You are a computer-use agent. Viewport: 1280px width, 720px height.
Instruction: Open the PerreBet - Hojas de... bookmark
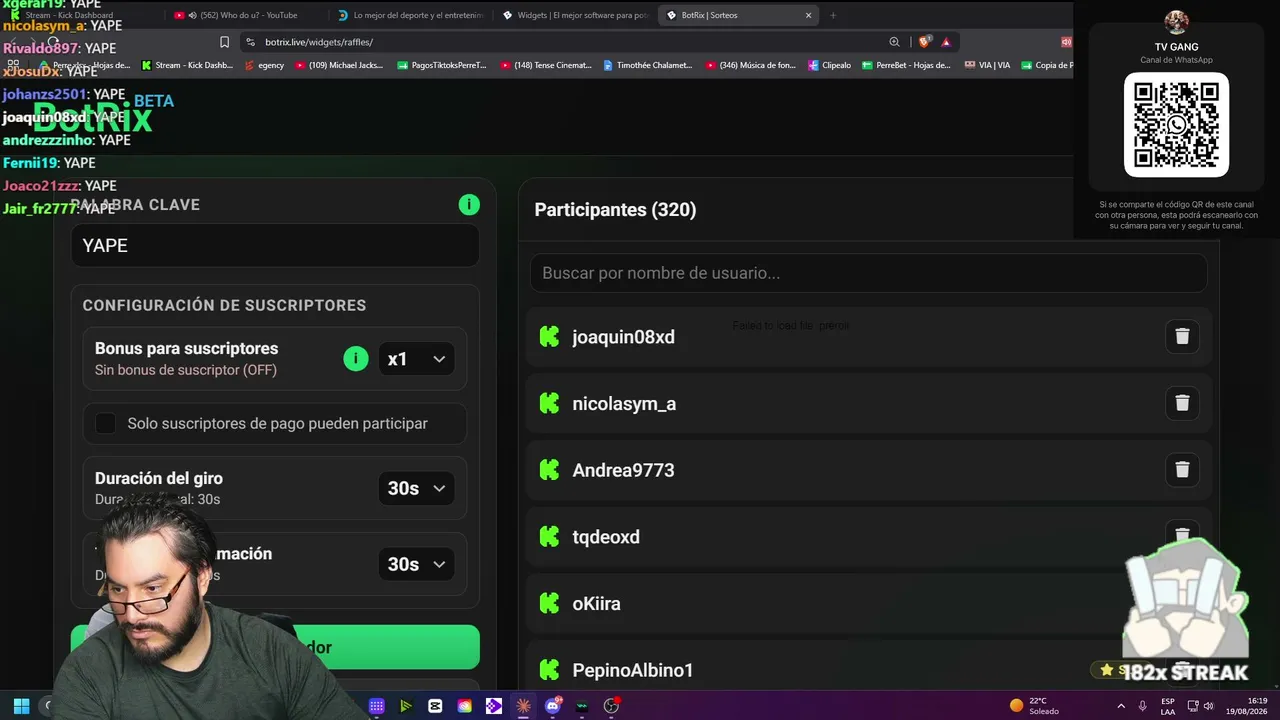906,65
